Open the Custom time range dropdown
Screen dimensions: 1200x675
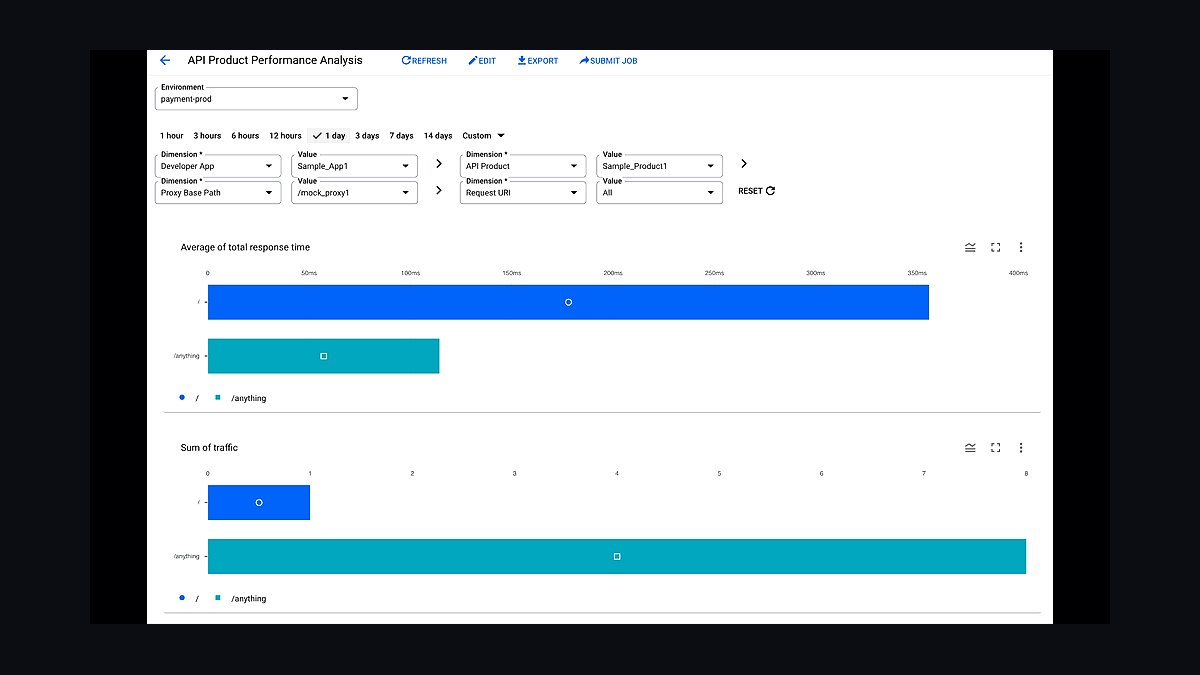point(484,136)
